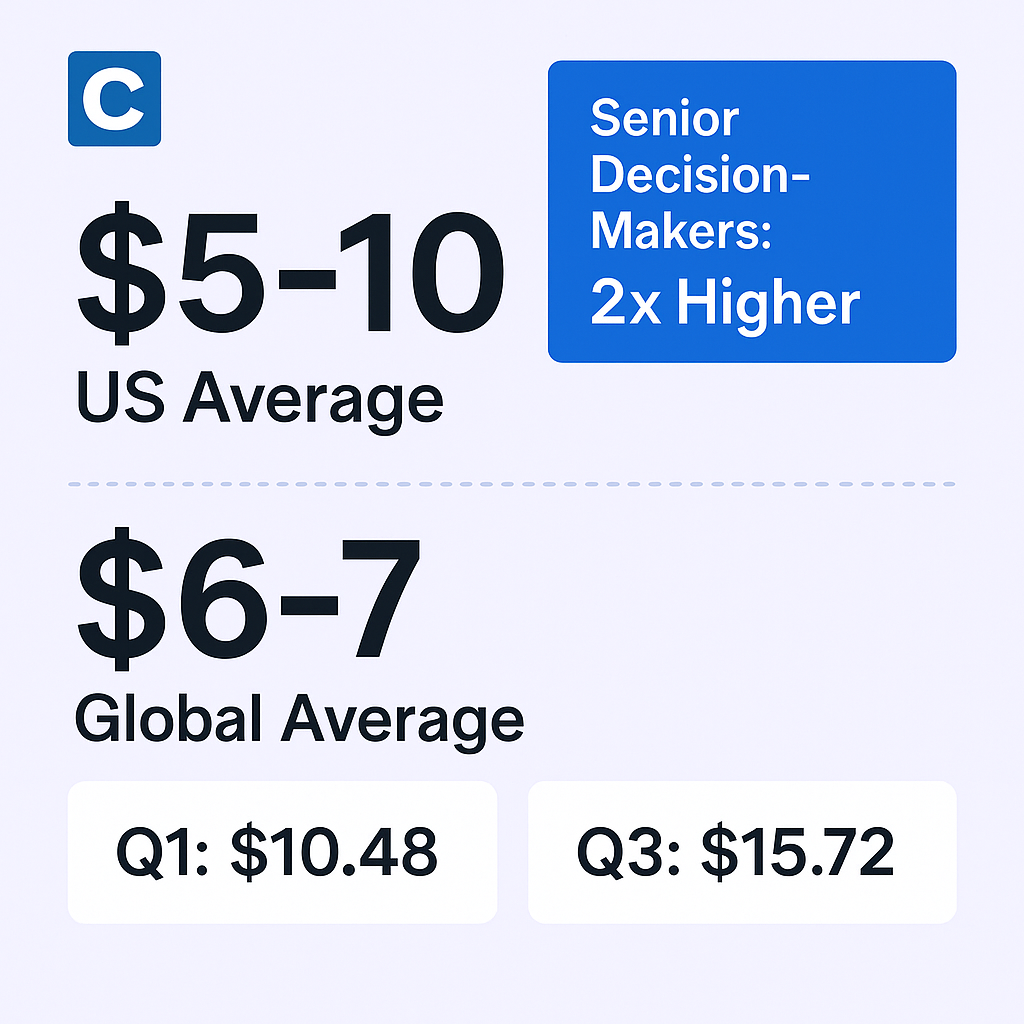Image resolution: width=1024 pixels, height=1024 pixels.
Task: Click the word "Senior" in the blue card
Action: [x=664, y=120]
